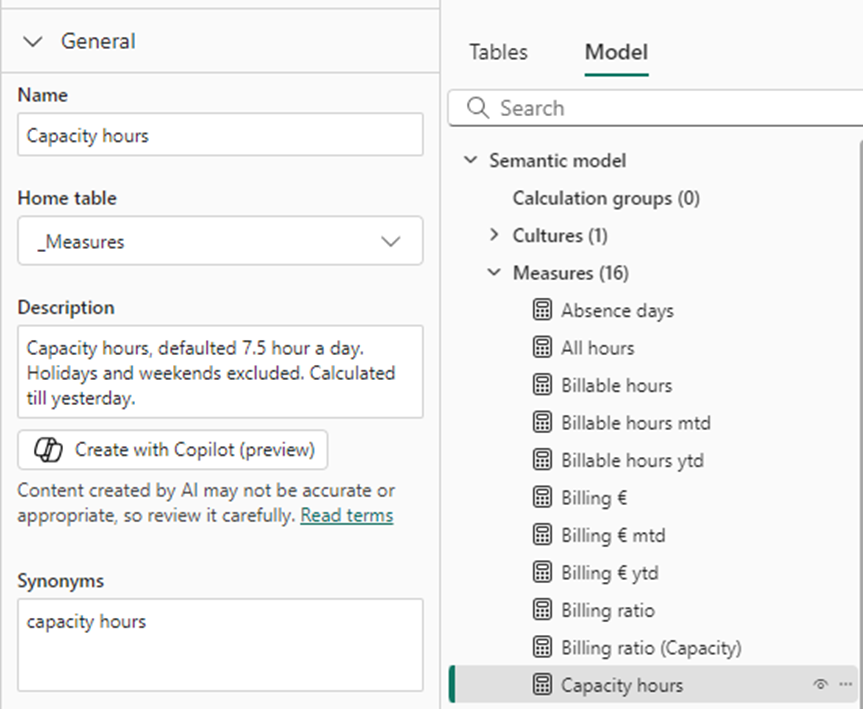
Task: Expand the Cultures node
Action: 494,235
